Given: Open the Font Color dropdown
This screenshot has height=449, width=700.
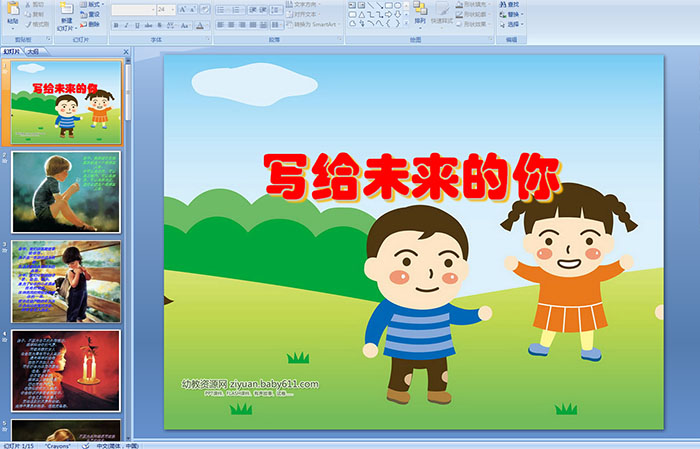Looking at the screenshot, I should coord(207,26).
